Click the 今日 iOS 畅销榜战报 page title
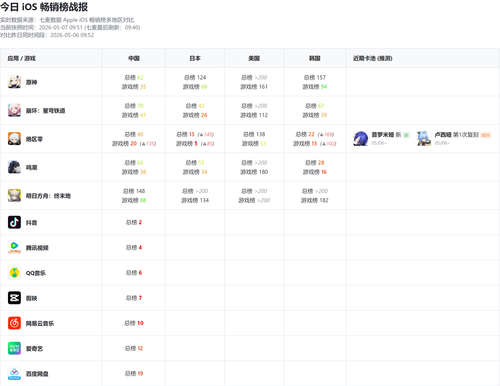 [x=44, y=7]
